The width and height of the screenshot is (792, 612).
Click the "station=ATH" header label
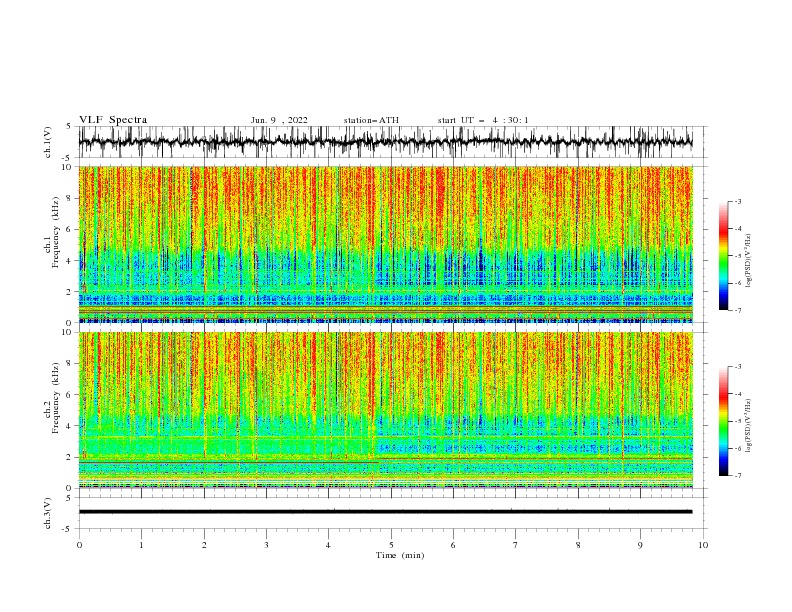pos(371,120)
